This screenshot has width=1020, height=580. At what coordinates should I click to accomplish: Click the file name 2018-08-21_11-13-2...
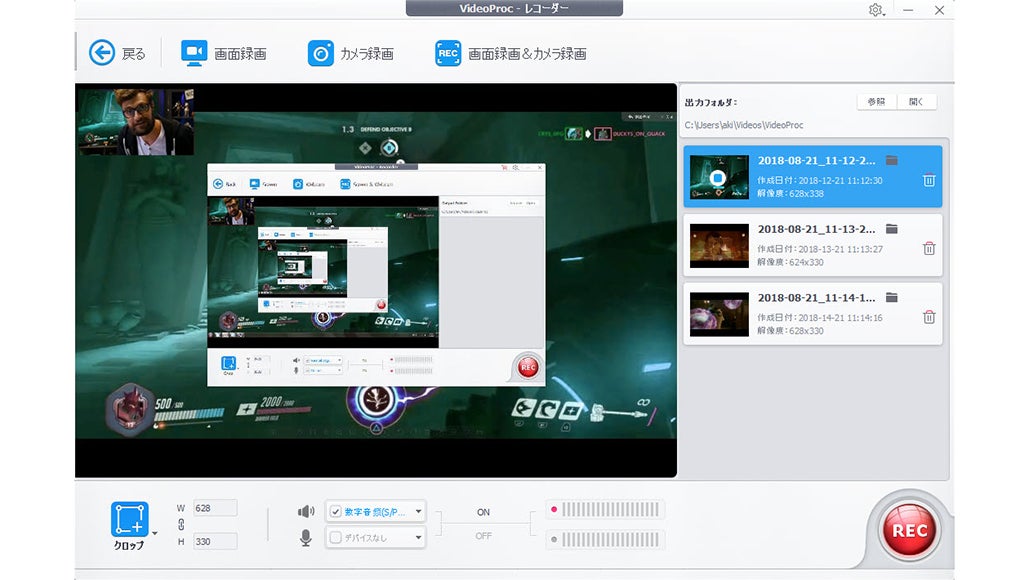coord(816,229)
